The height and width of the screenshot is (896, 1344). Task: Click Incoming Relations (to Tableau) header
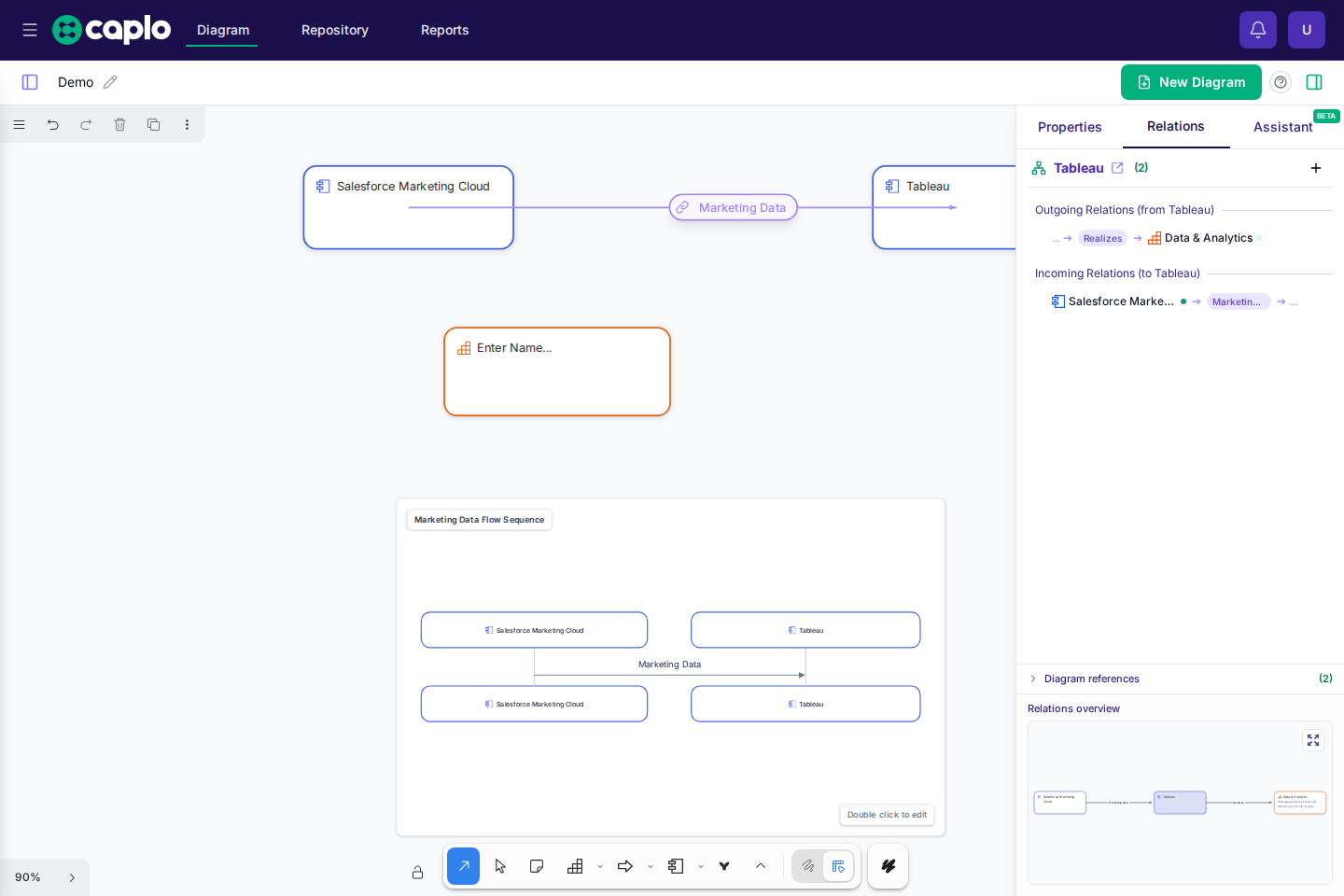pyautogui.click(x=1117, y=273)
